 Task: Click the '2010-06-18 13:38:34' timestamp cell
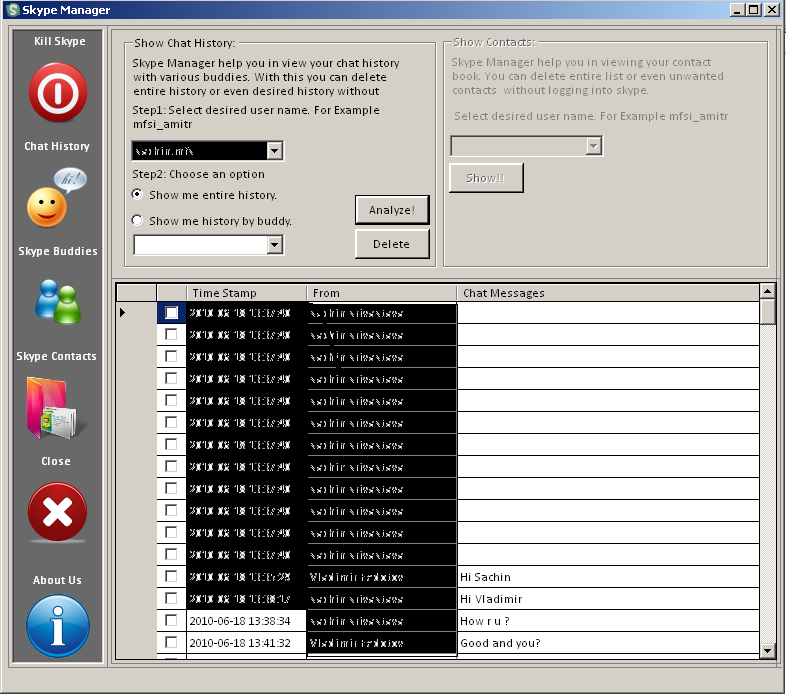pyautogui.click(x=246, y=621)
